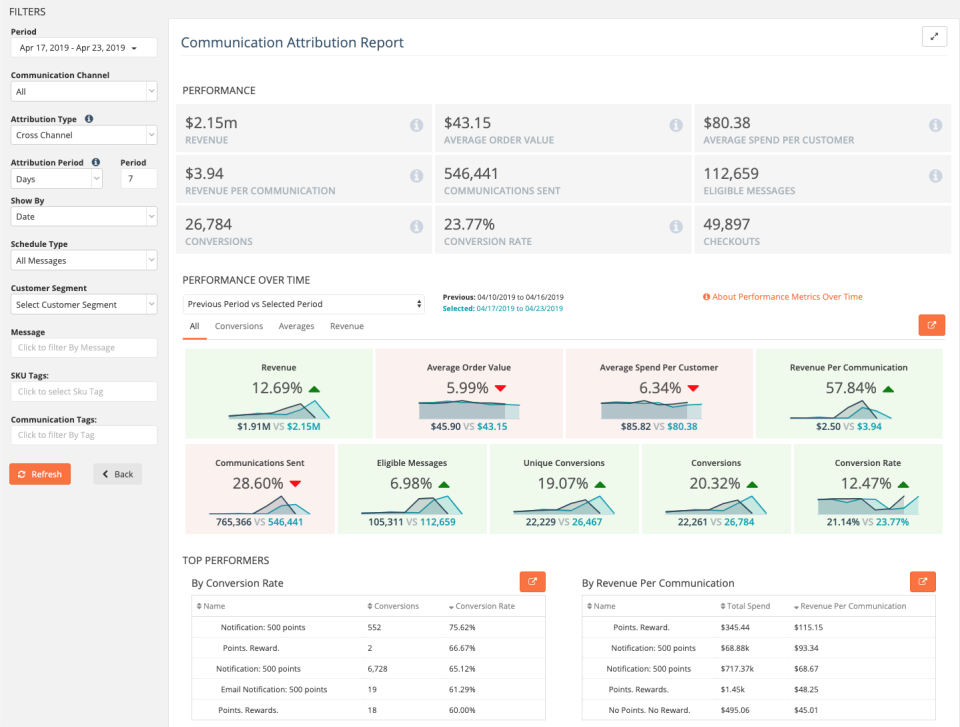960x727 pixels.
Task: Click the Average Order Value info icon
Action: 676,126
